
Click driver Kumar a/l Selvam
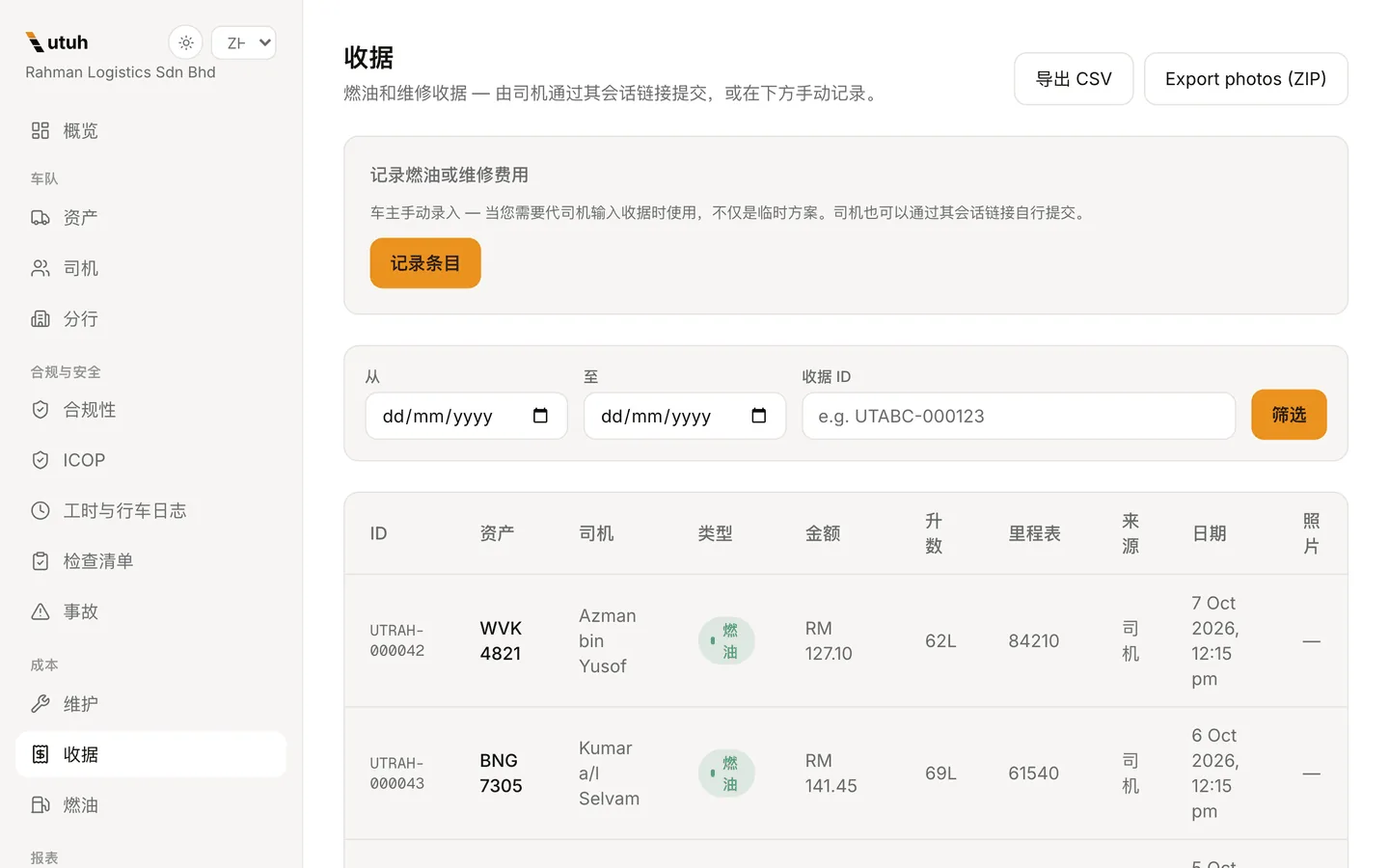tap(610, 773)
